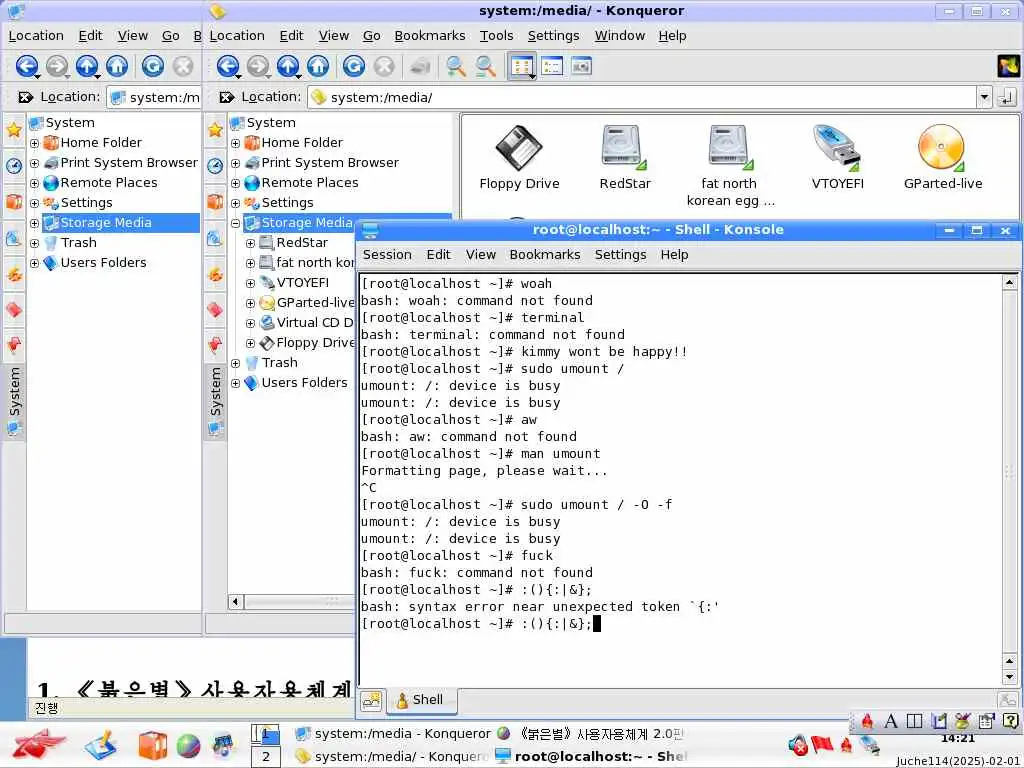The height and width of the screenshot is (768, 1024).
Task: Open Session menu in Konsole
Action: point(387,255)
